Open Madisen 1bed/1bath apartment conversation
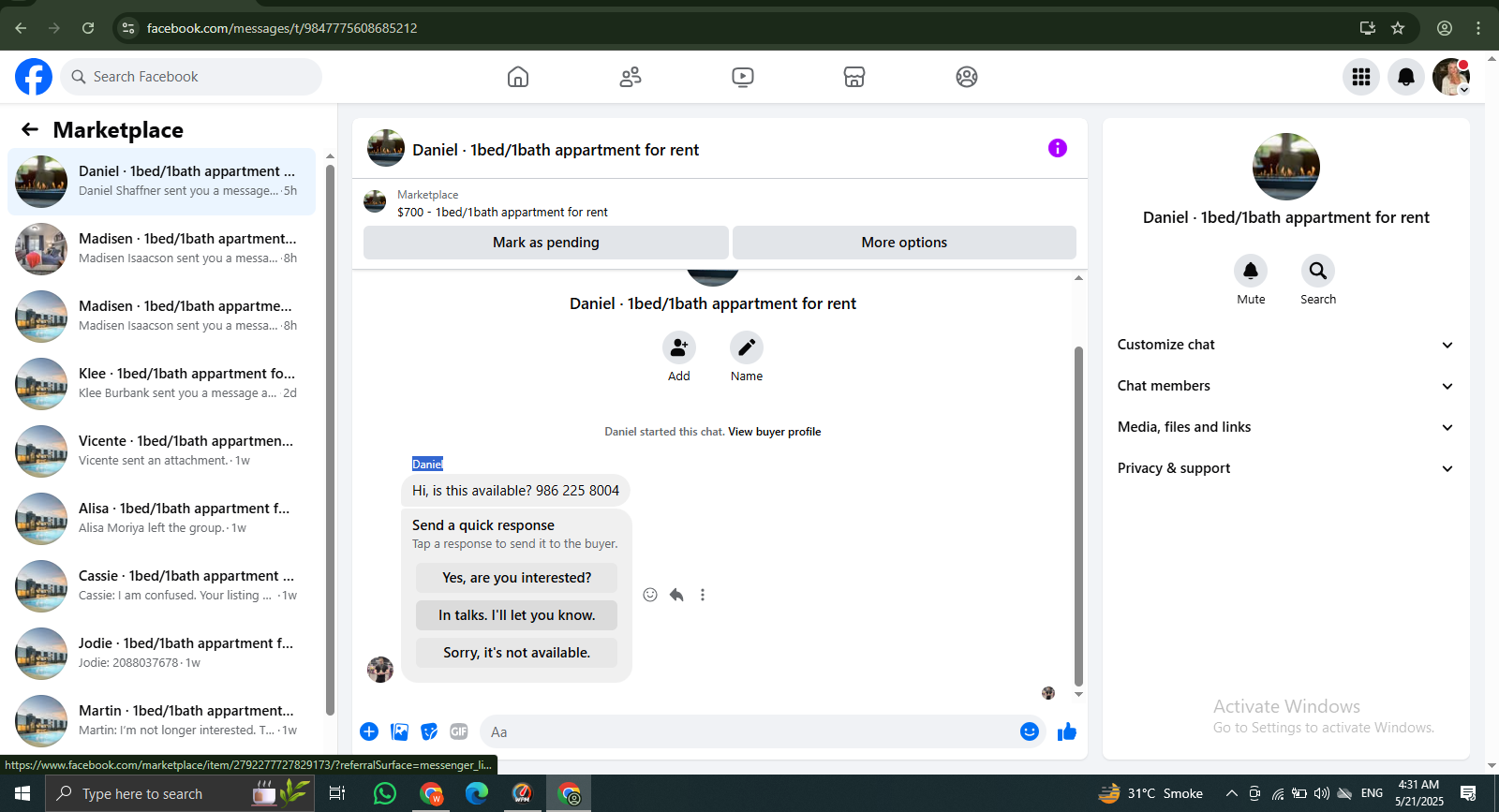Image resolution: width=1499 pixels, height=812 pixels. click(x=162, y=249)
